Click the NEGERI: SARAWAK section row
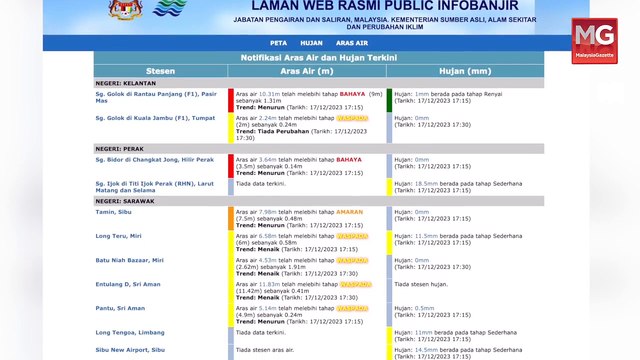Screen dimensions: 640x360 click(319, 201)
